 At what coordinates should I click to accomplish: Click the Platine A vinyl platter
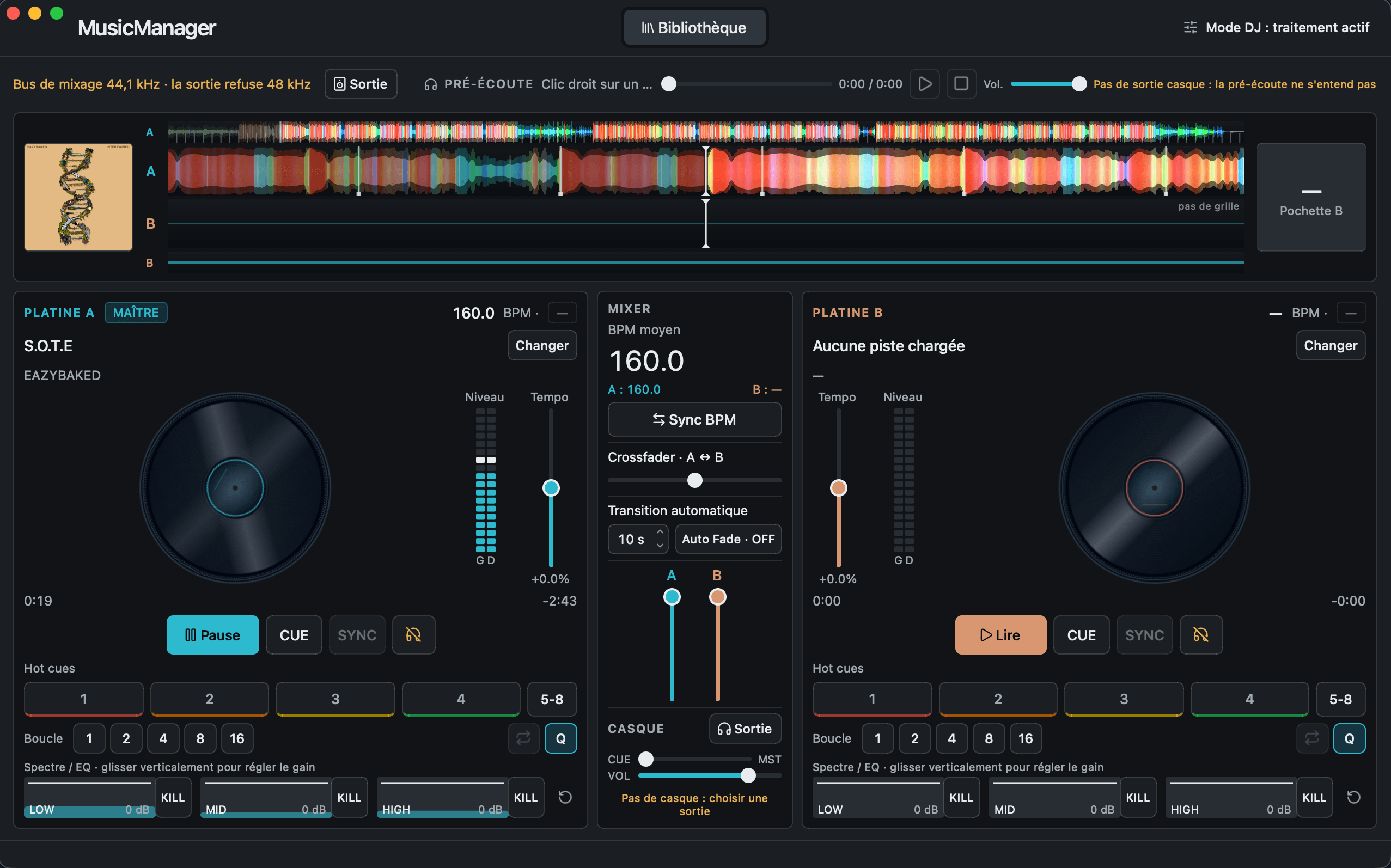(x=235, y=488)
